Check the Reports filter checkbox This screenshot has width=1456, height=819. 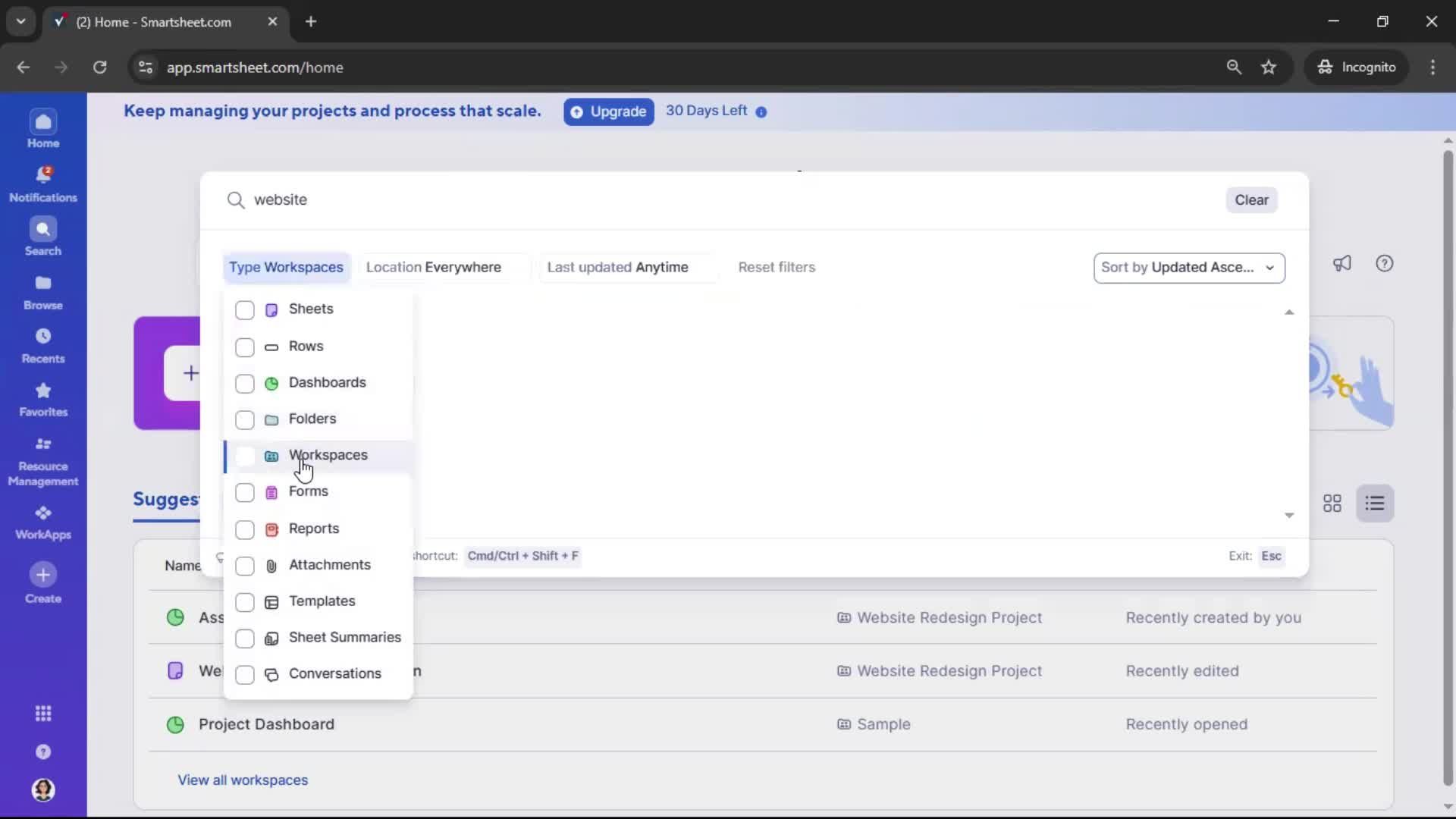(244, 530)
